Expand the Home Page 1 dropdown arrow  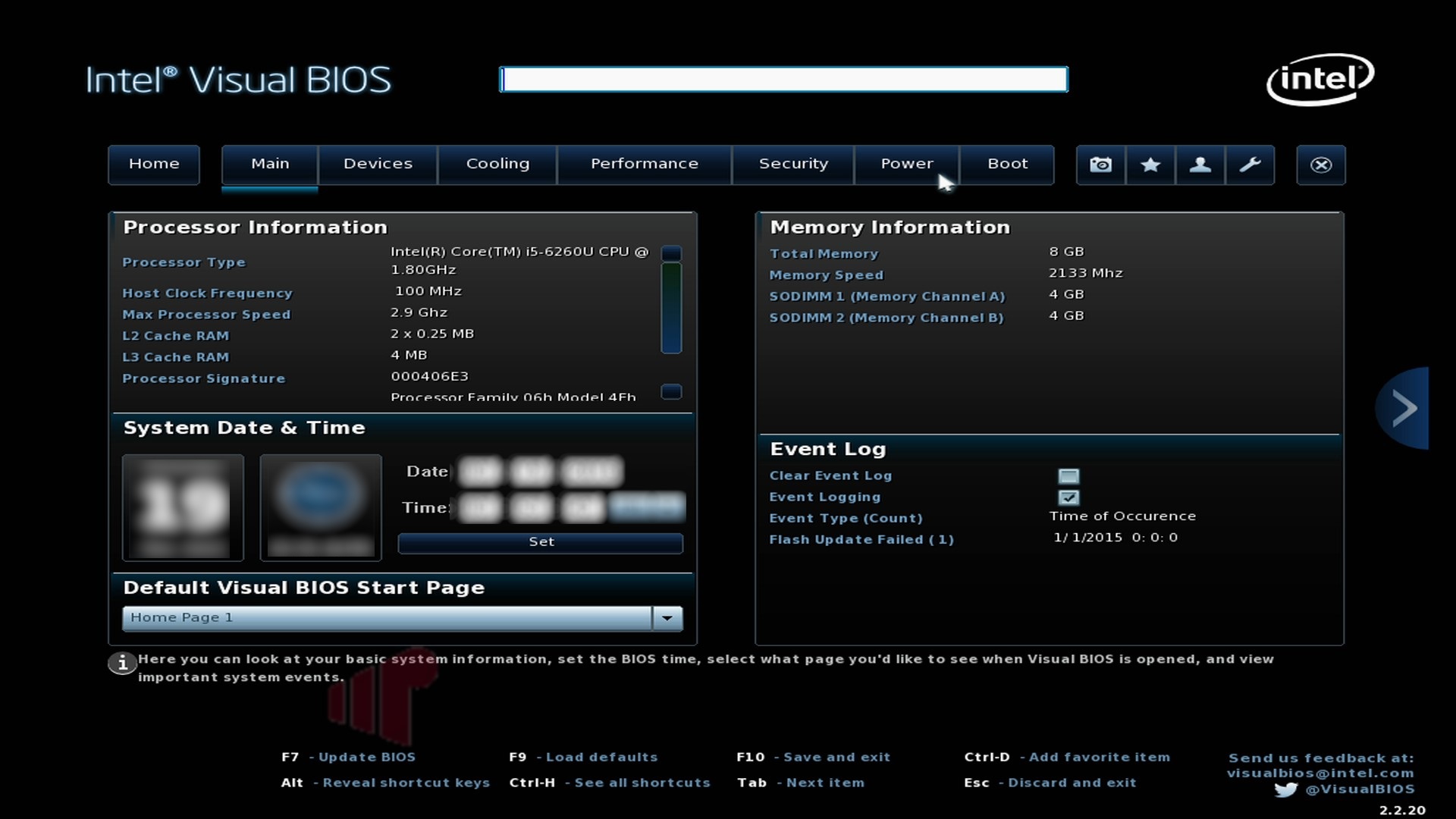(667, 618)
